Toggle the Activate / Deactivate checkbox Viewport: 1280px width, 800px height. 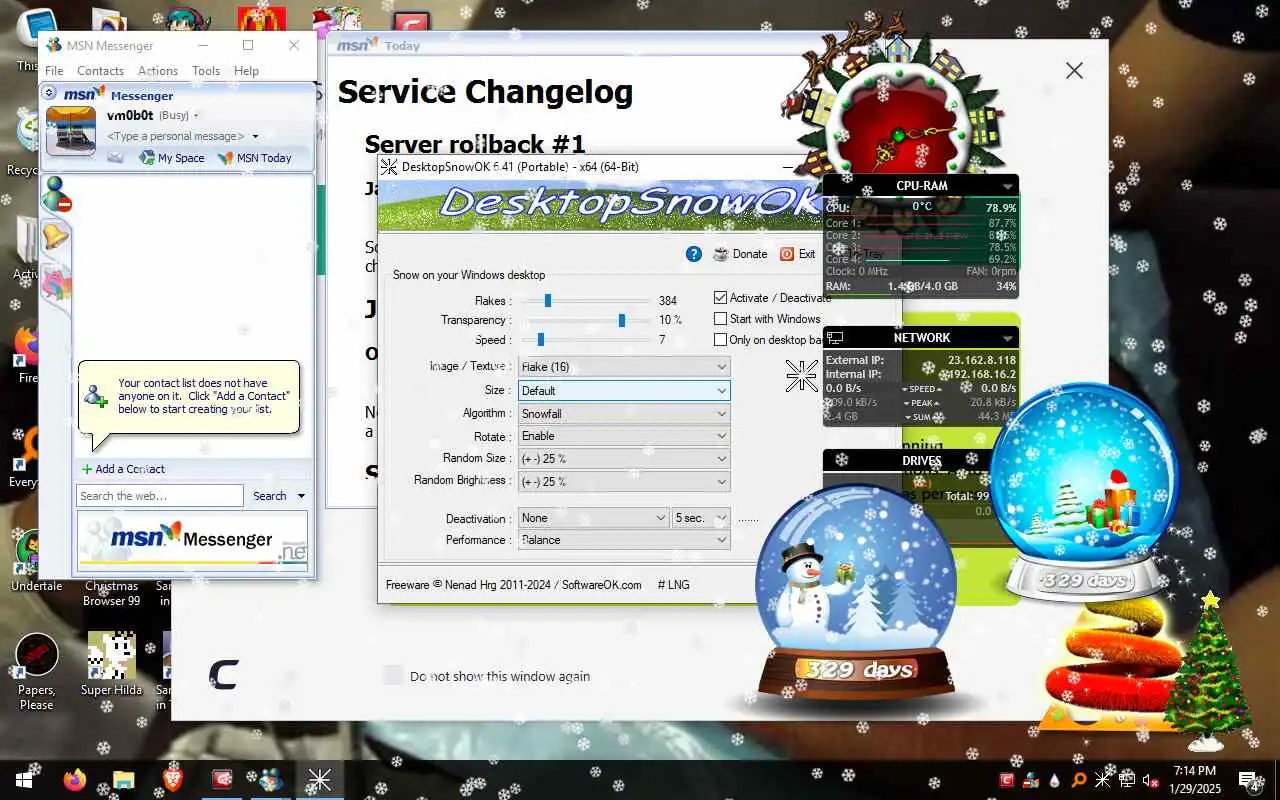(x=720, y=298)
